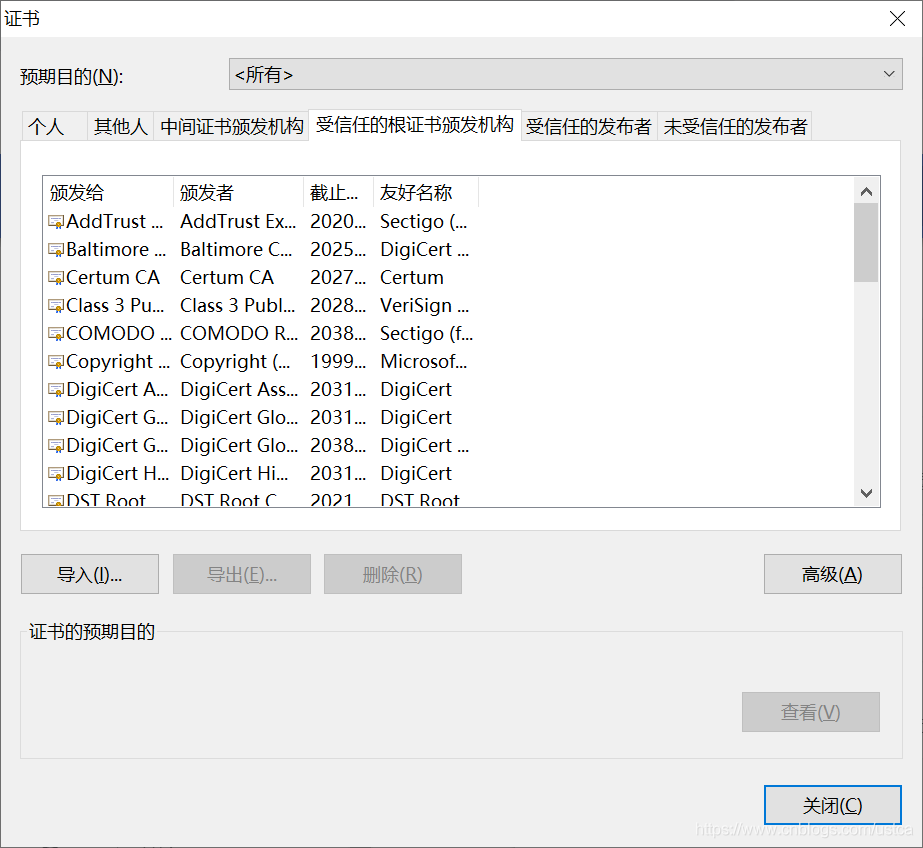The image size is (923, 848).
Task: Open the 未受信任的发布者 tab
Action: tap(735, 126)
